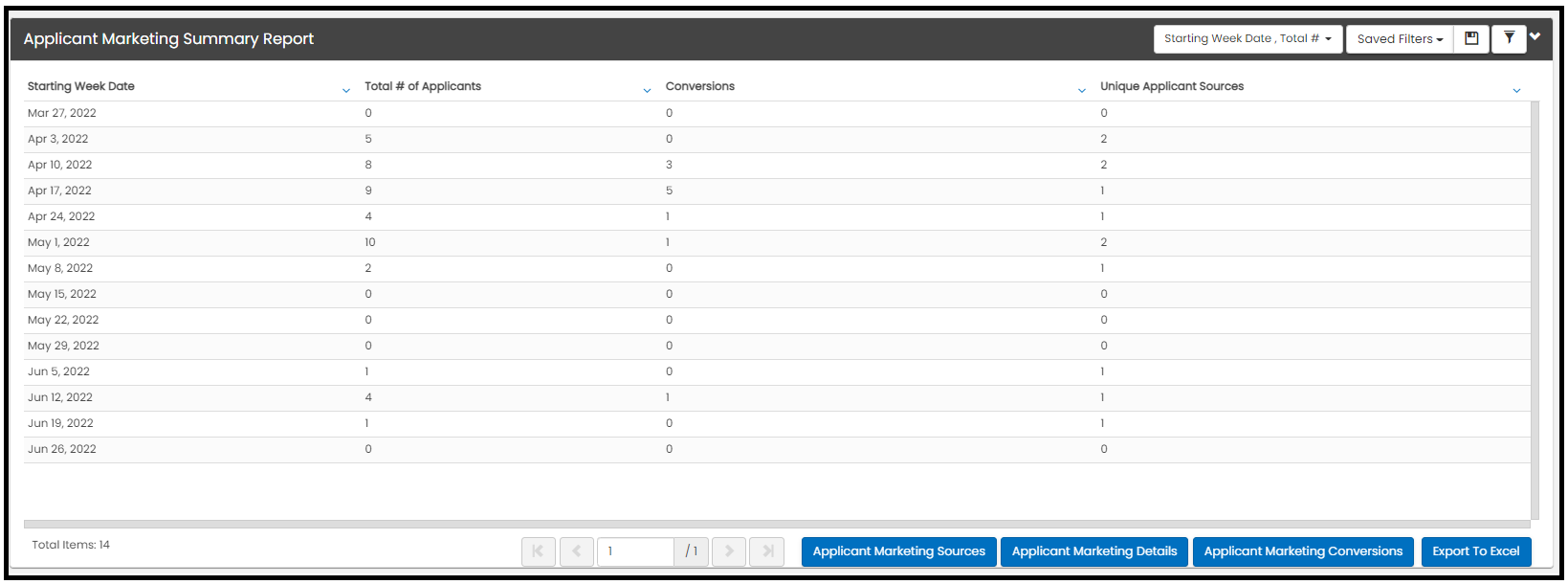Select the Apr 24, 2022 row

(776, 216)
